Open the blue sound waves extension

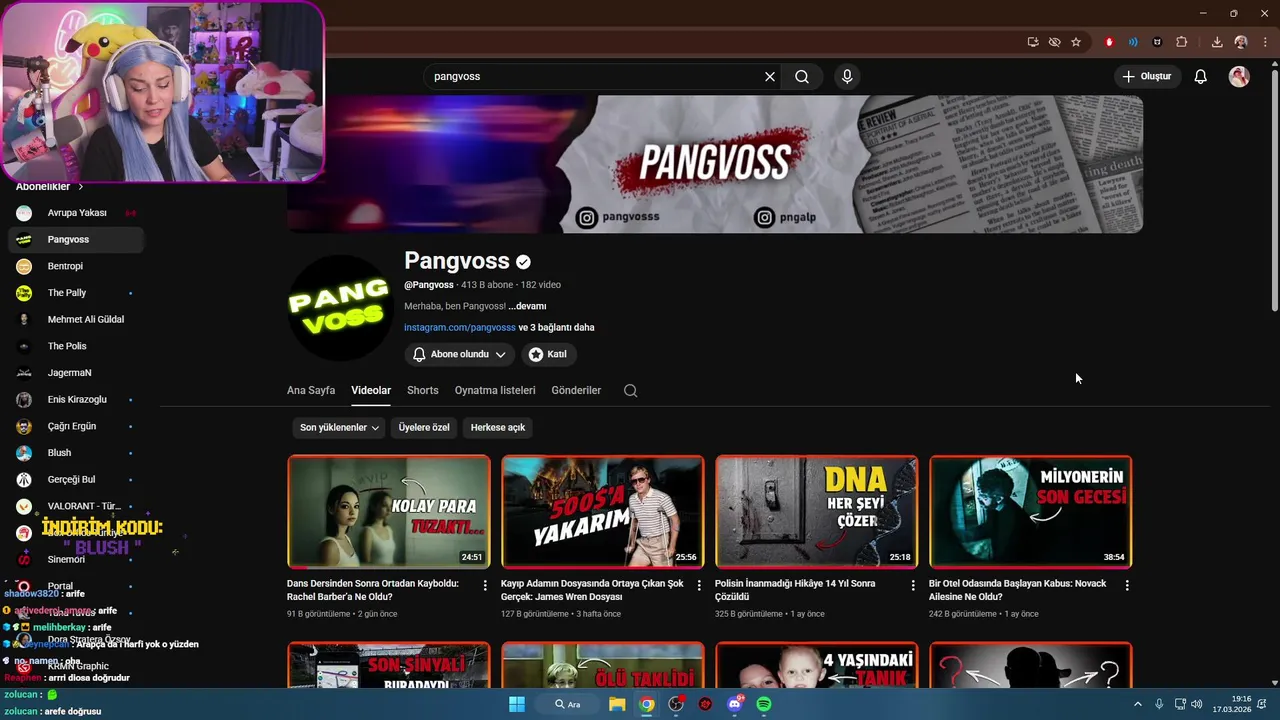(x=1133, y=42)
